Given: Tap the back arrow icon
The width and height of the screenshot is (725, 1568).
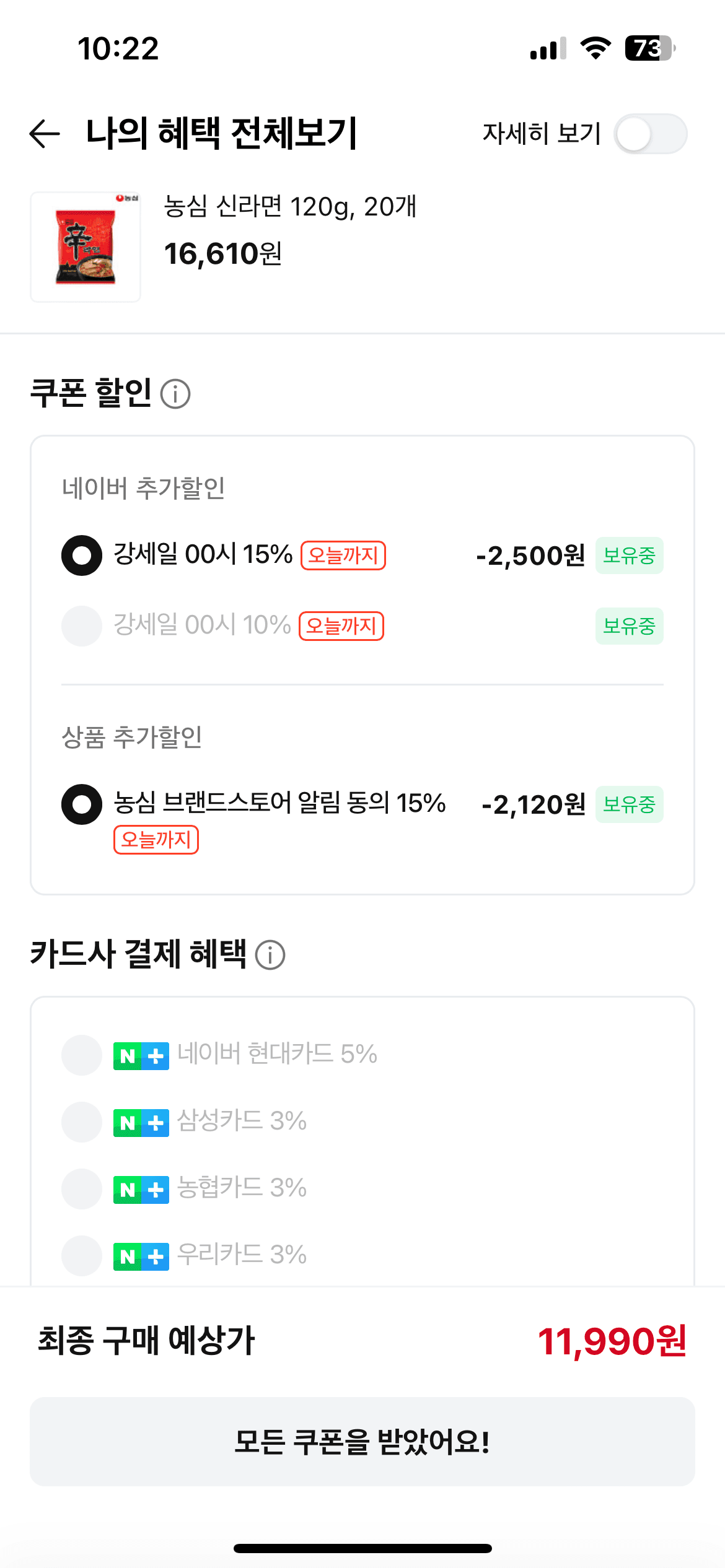Looking at the screenshot, I should click(x=45, y=134).
